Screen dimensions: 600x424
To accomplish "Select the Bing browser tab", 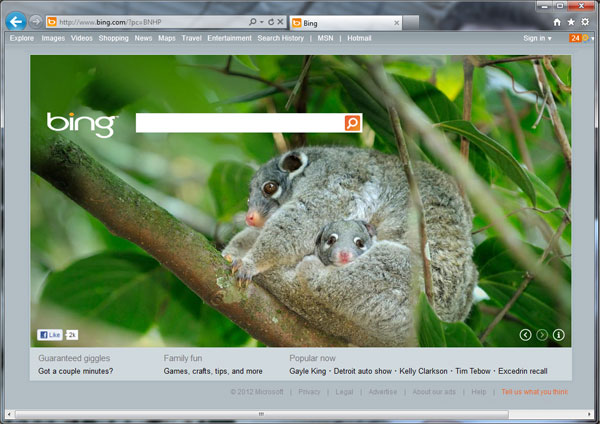I will coord(346,23).
